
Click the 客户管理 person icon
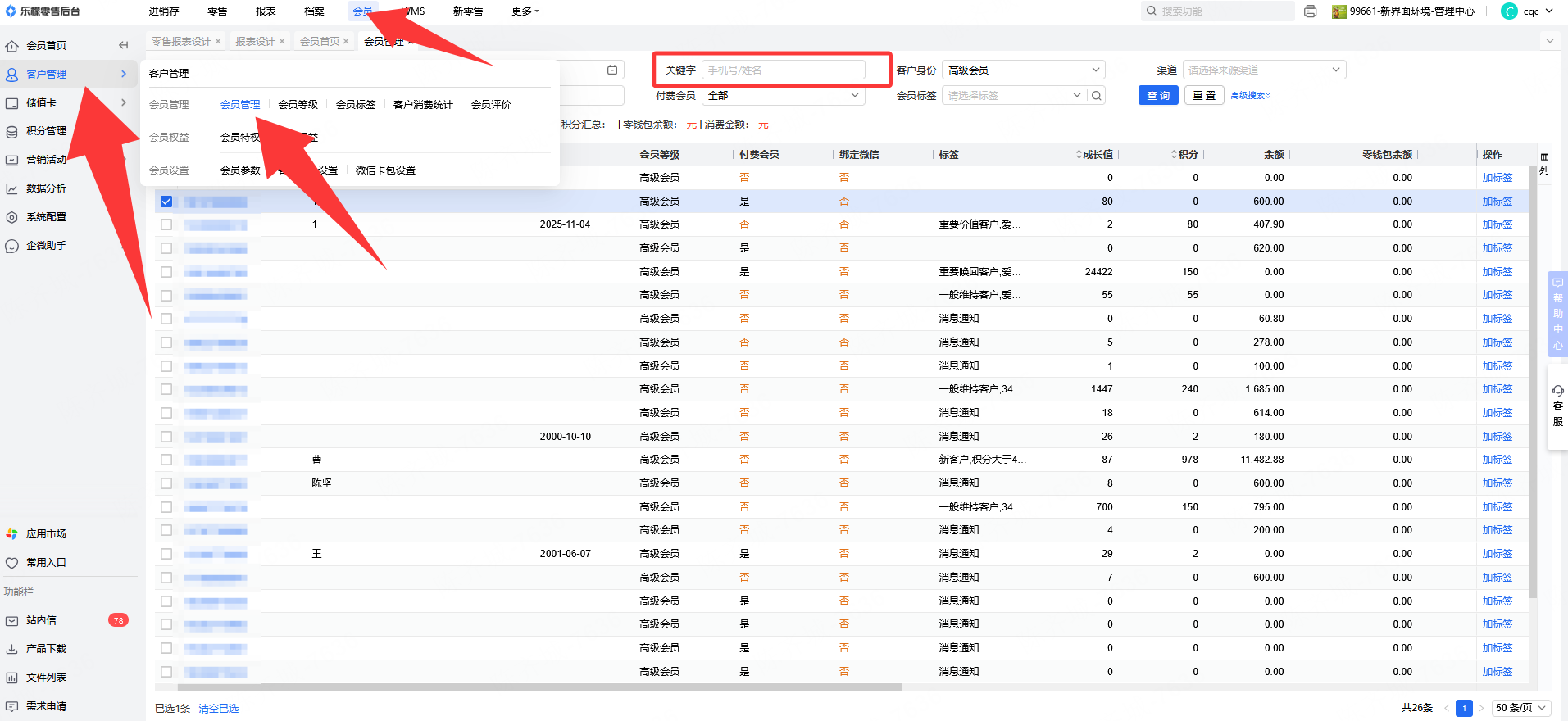[x=12, y=75]
